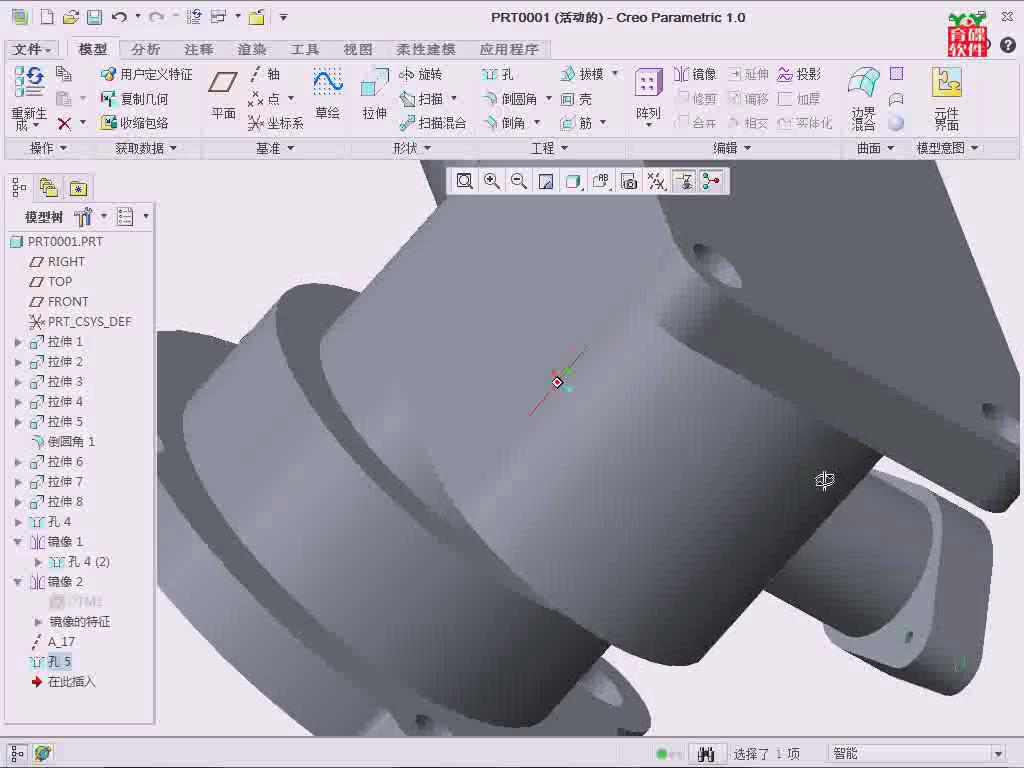This screenshot has height=768, width=1024.
Task: Click the Refit zoom icon in graphics toolbar
Action: (464, 181)
